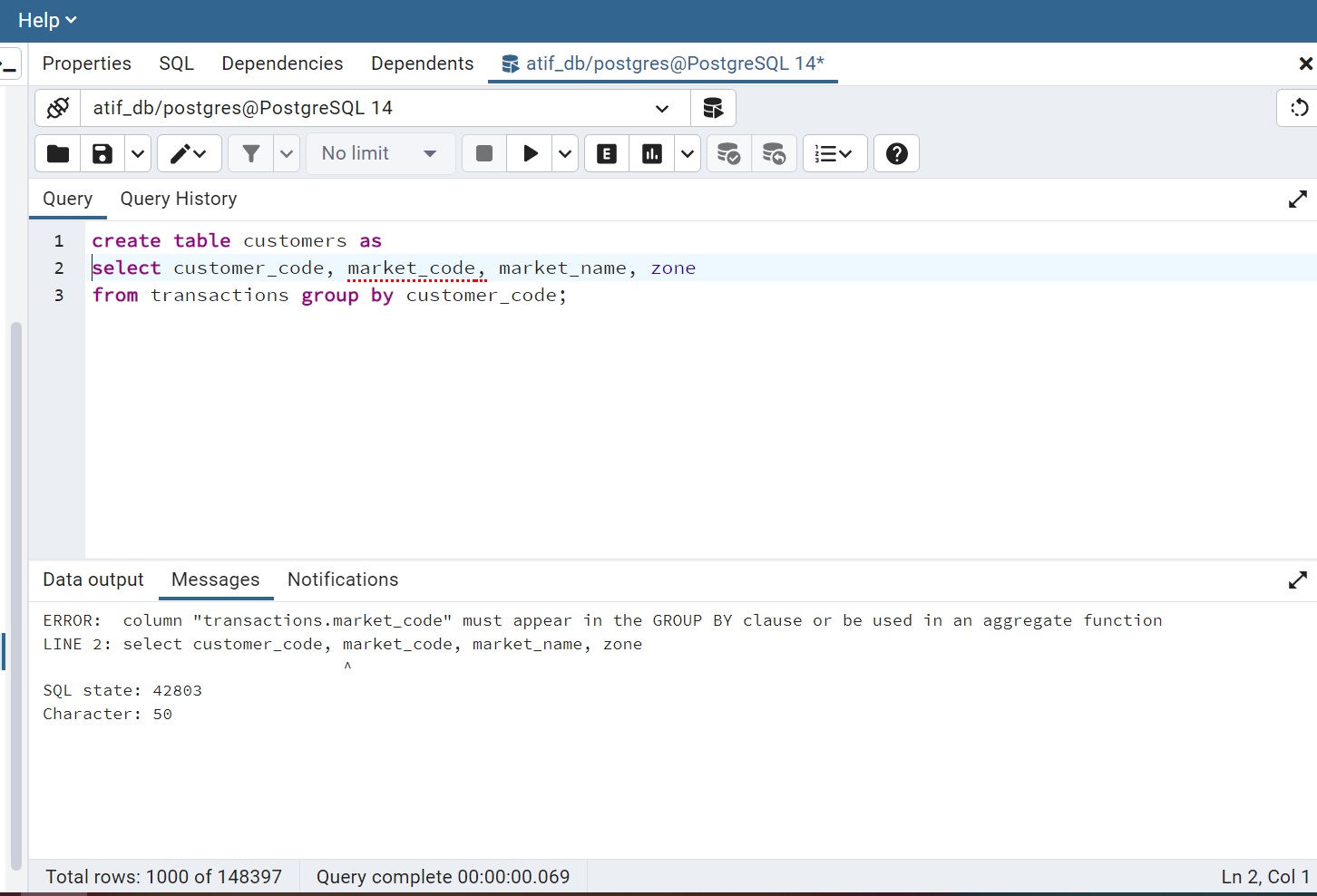Click the reset layout icon at right

tap(1299, 108)
